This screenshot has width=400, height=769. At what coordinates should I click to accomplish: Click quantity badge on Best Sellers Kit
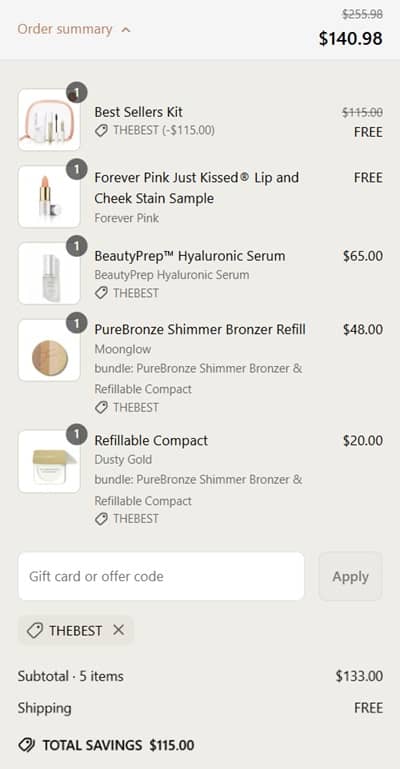click(x=76, y=93)
